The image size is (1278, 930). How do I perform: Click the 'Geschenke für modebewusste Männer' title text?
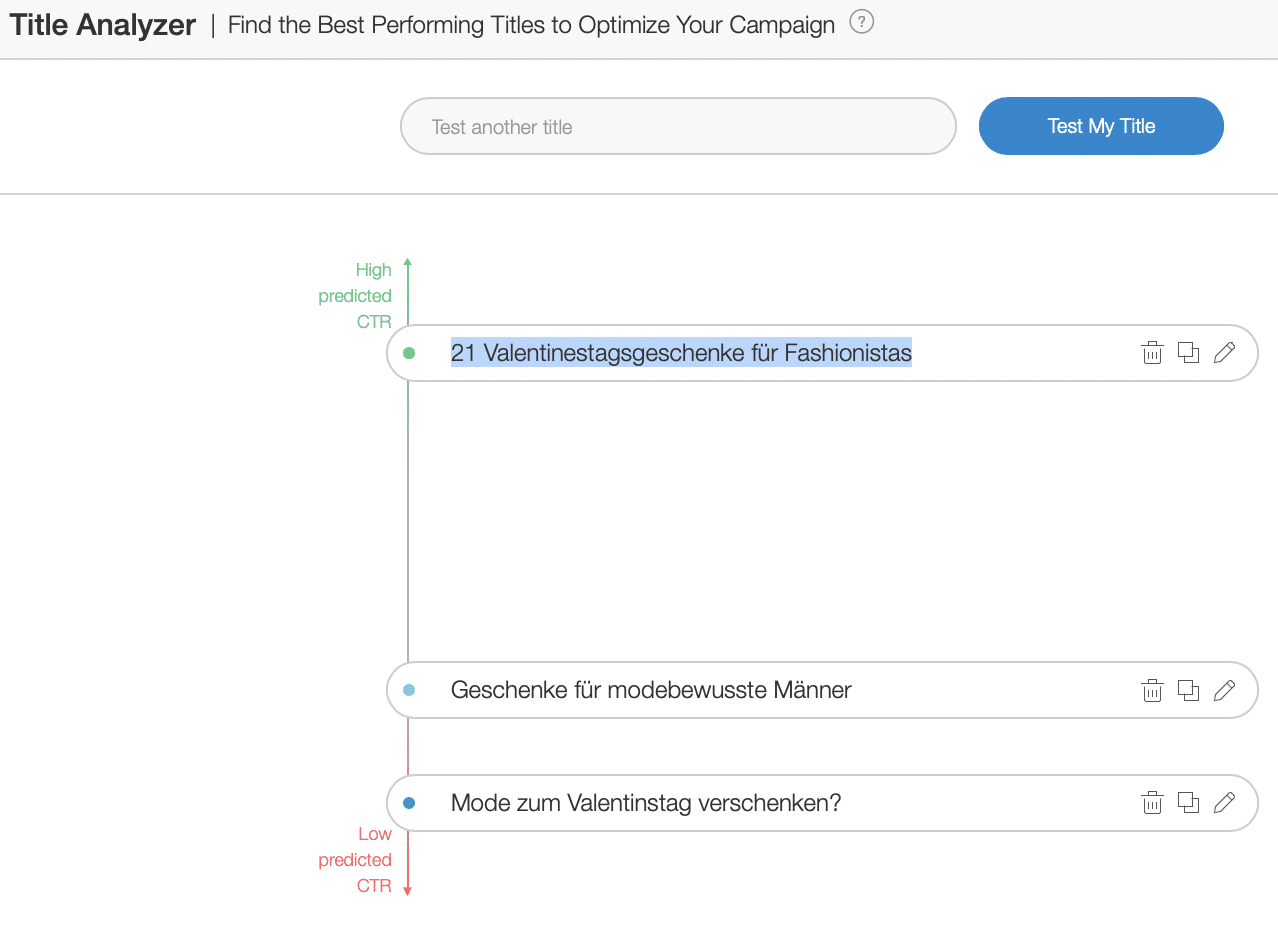[651, 690]
